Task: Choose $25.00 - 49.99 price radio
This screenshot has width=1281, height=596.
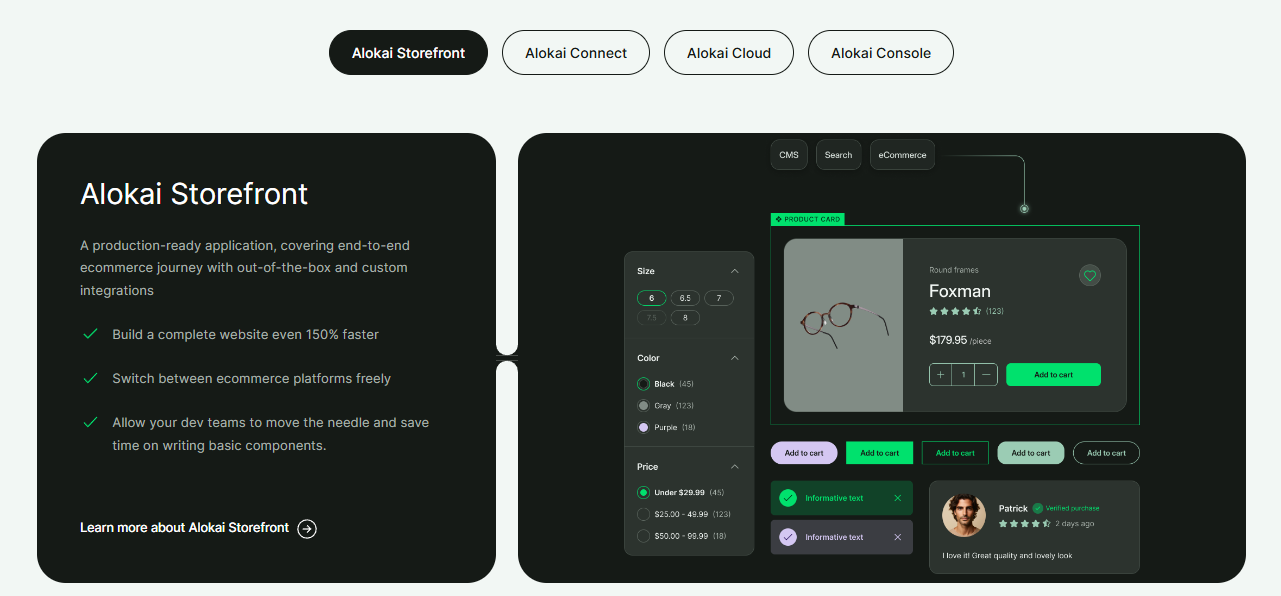Action: pos(643,514)
